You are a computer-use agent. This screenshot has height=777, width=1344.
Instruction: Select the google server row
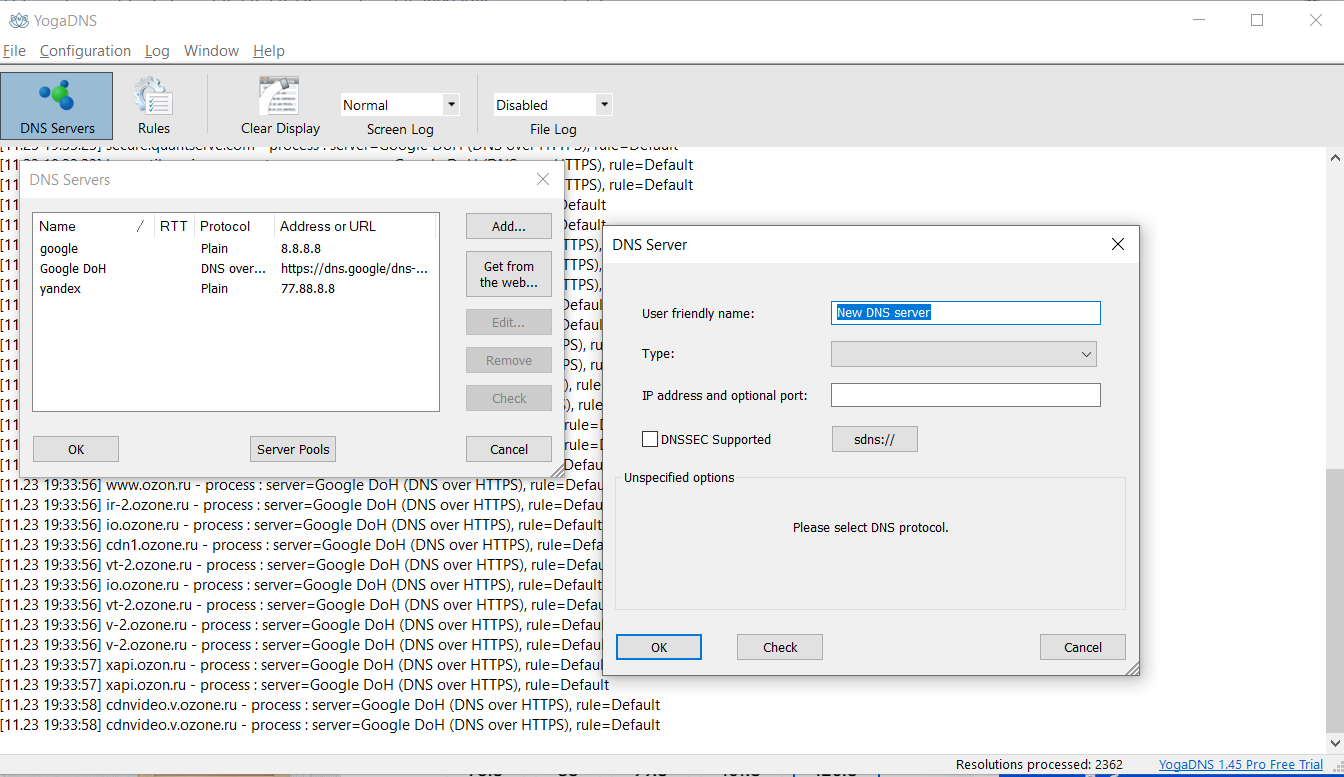tap(235, 248)
